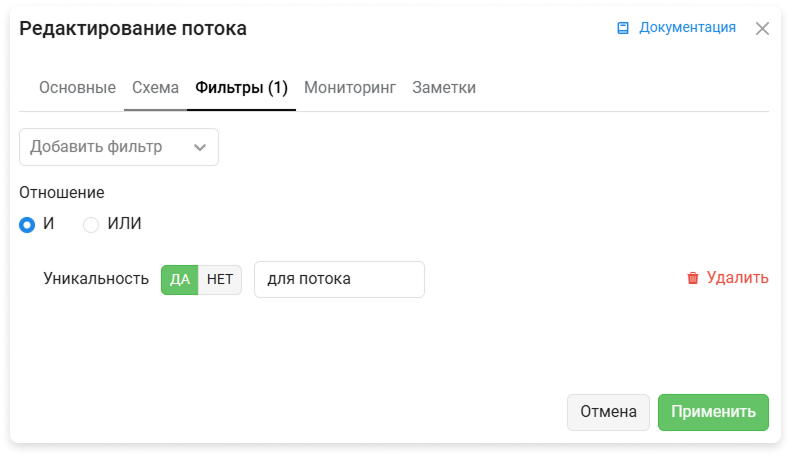Click the green Применить button

(x=713, y=412)
